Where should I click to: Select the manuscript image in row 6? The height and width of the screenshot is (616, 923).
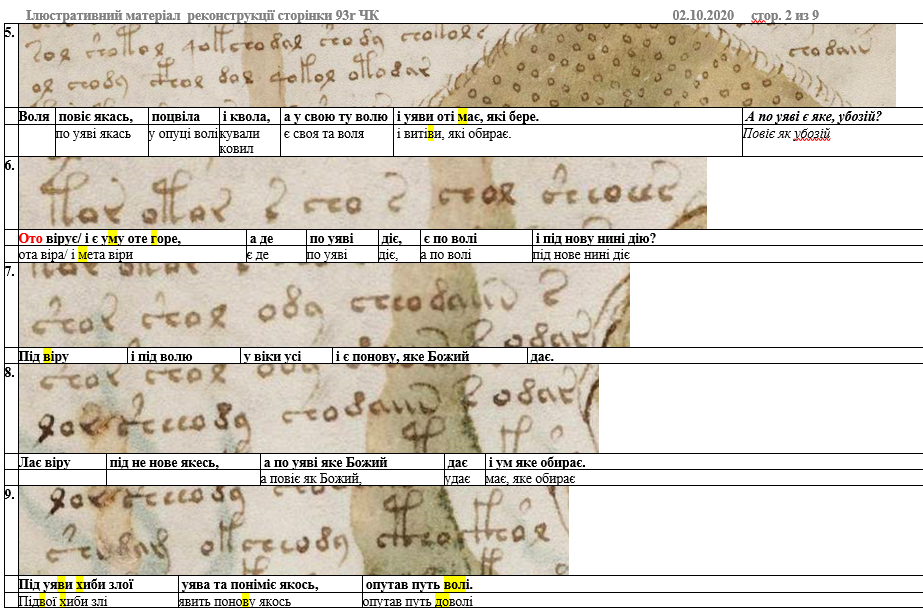(363, 193)
